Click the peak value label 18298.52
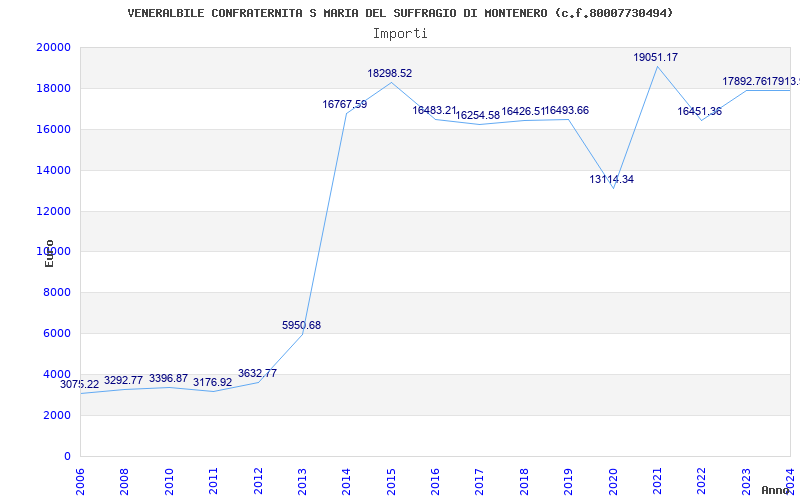This screenshot has width=800, height=500. [x=390, y=73]
